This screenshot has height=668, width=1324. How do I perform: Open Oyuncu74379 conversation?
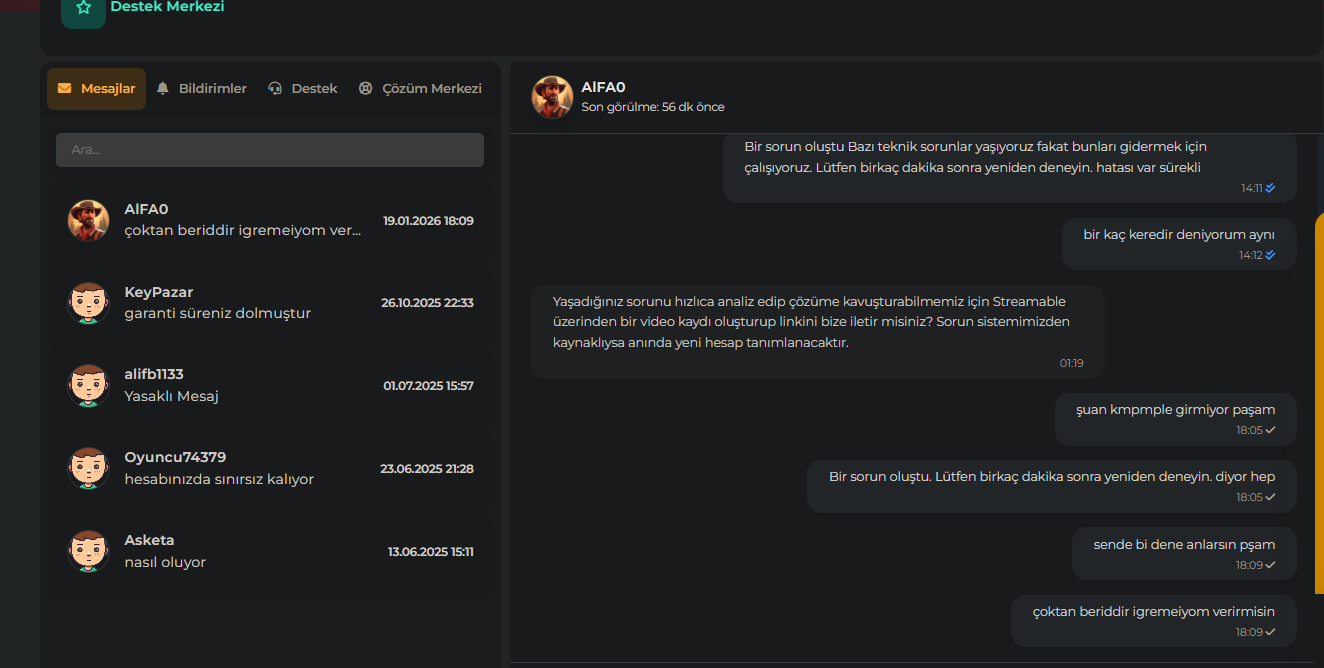click(270, 469)
